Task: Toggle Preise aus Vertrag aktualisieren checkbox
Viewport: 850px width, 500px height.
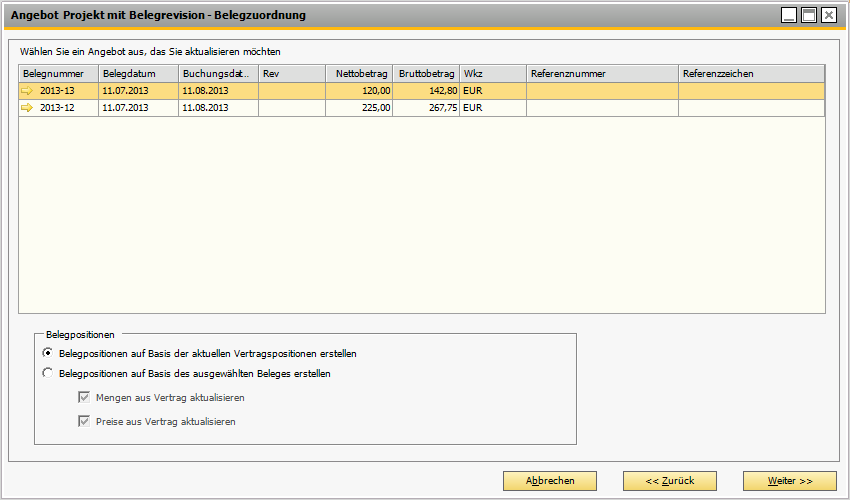Action: pos(84,422)
